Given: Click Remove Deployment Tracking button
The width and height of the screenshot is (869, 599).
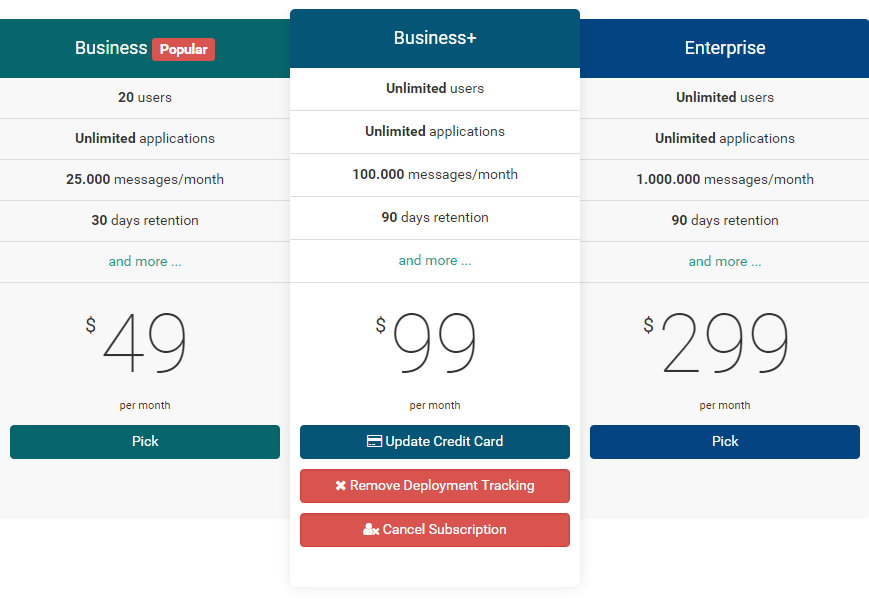Looking at the screenshot, I should pos(434,486).
